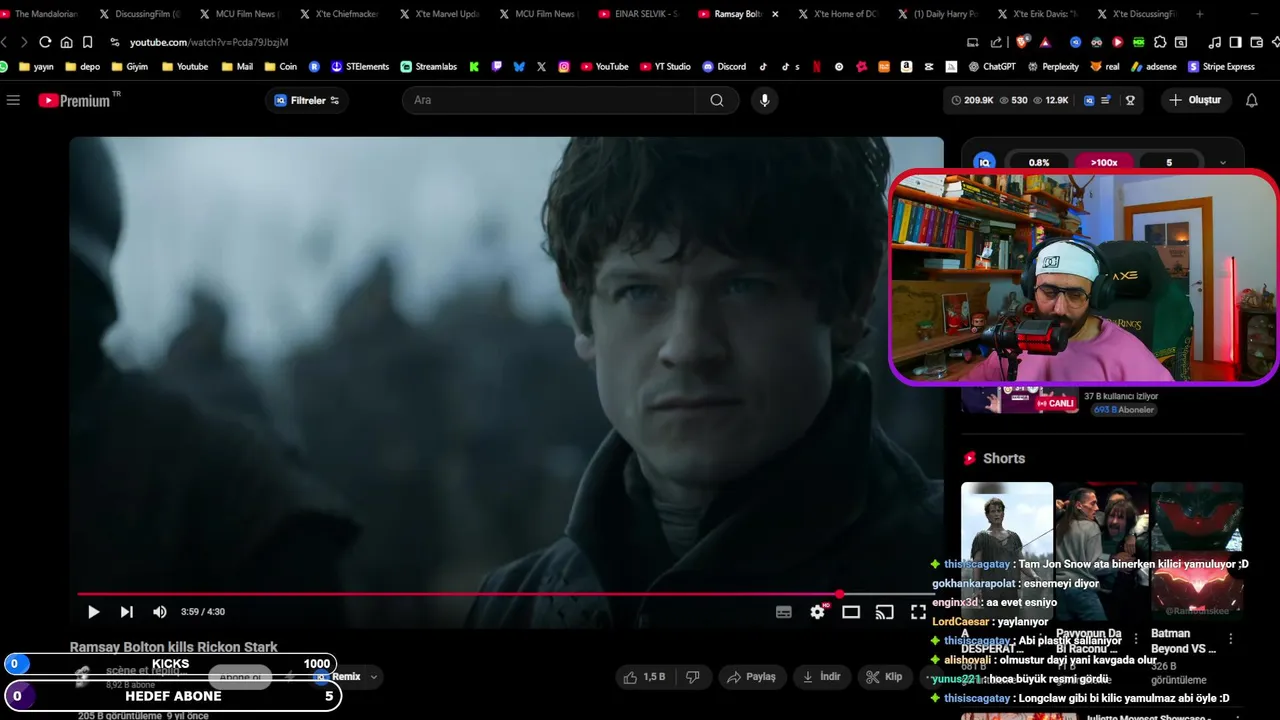The image size is (1280, 720).
Task: Enter fullscreen video mode
Action: (918, 612)
